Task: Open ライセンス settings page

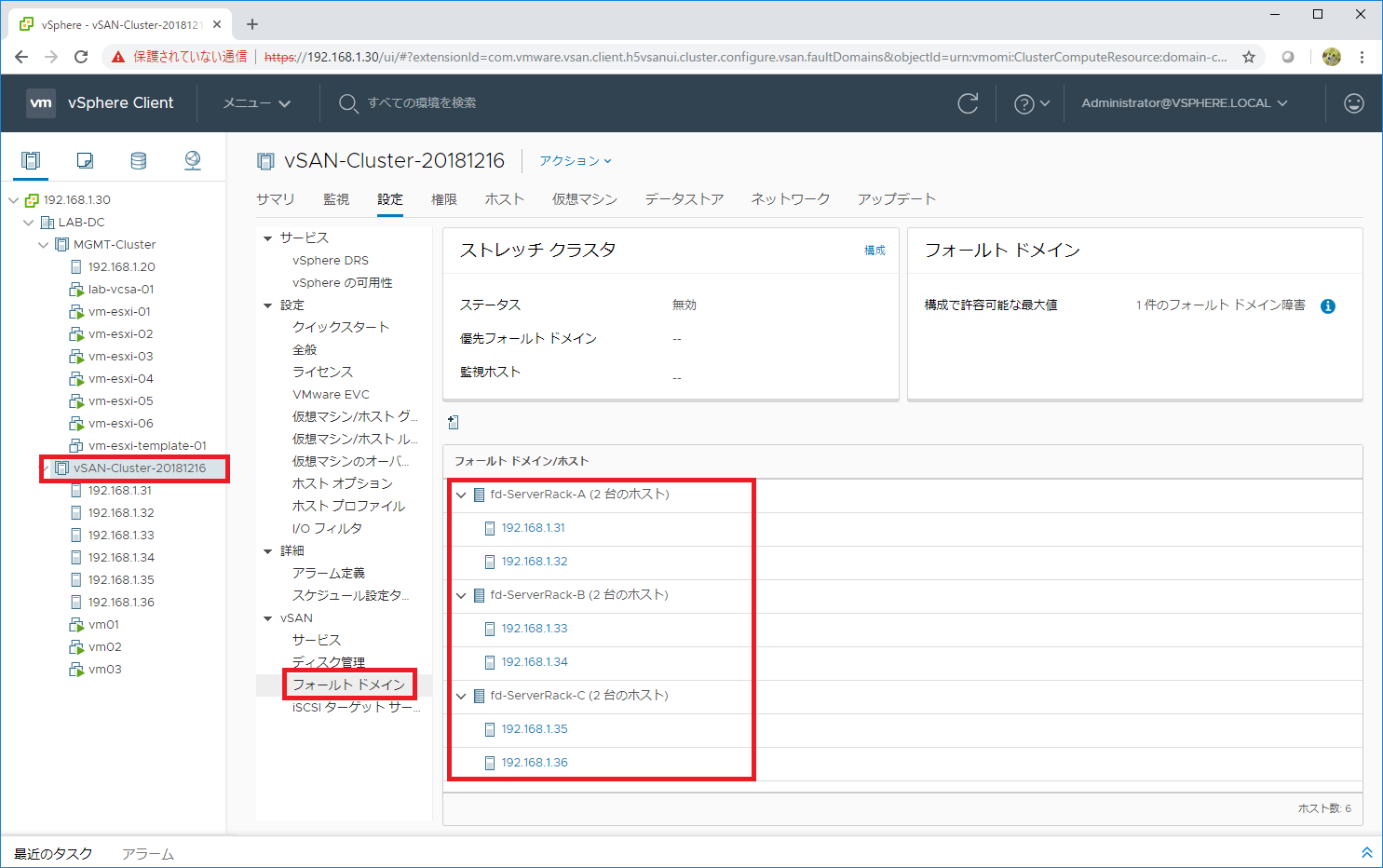Action: (x=322, y=373)
